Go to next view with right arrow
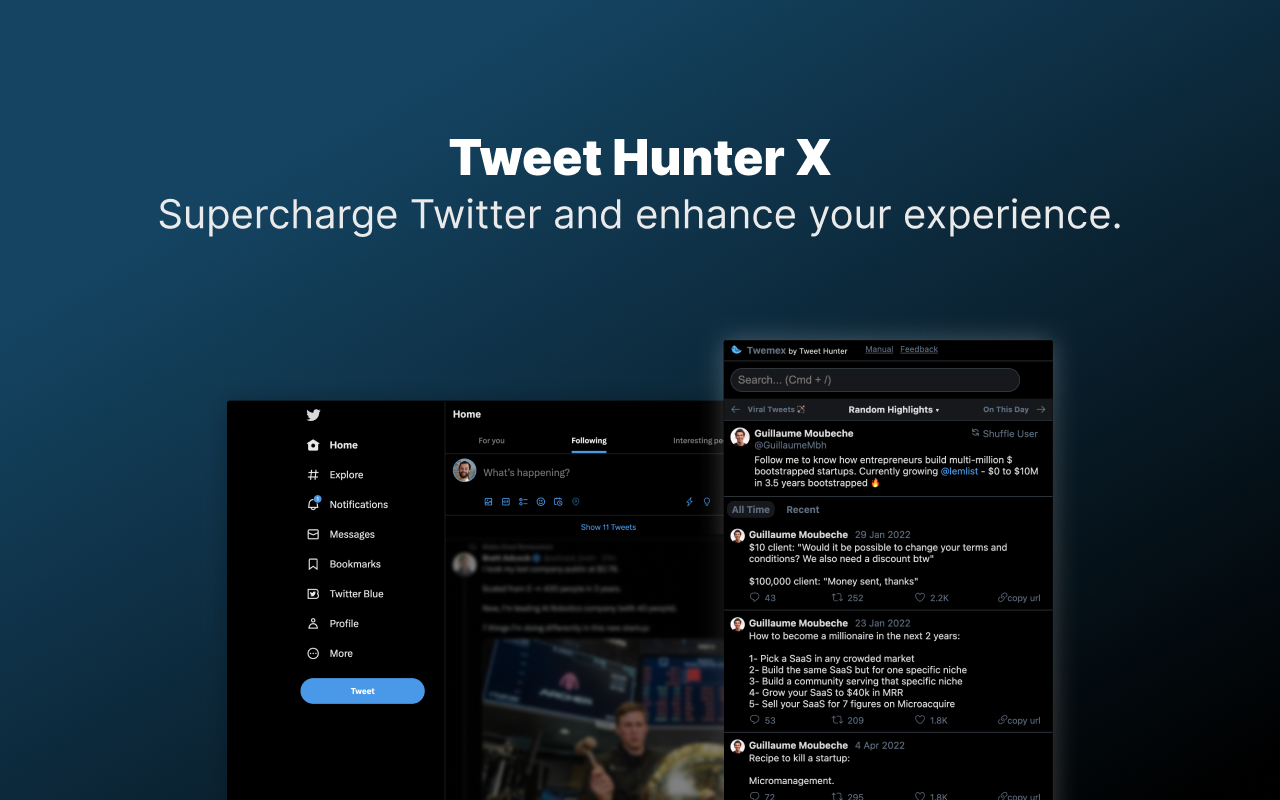 1041,409
